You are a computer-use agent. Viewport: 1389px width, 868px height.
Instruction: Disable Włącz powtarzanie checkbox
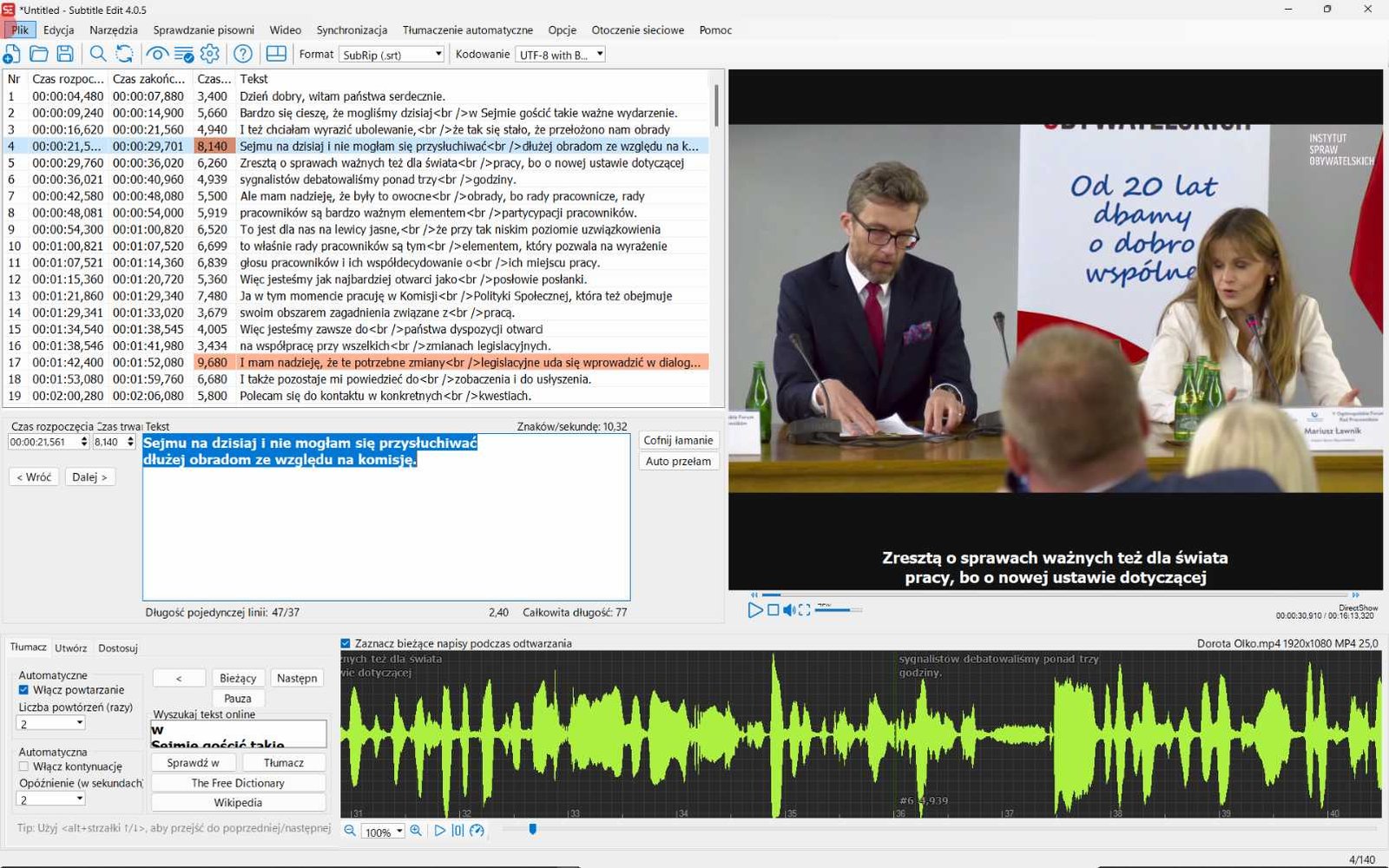(23, 690)
